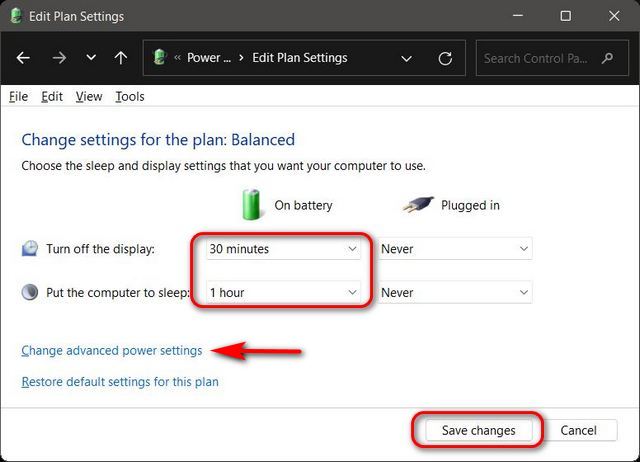
Task: Refresh the Edit Plan Settings page
Action: click(445, 58)
